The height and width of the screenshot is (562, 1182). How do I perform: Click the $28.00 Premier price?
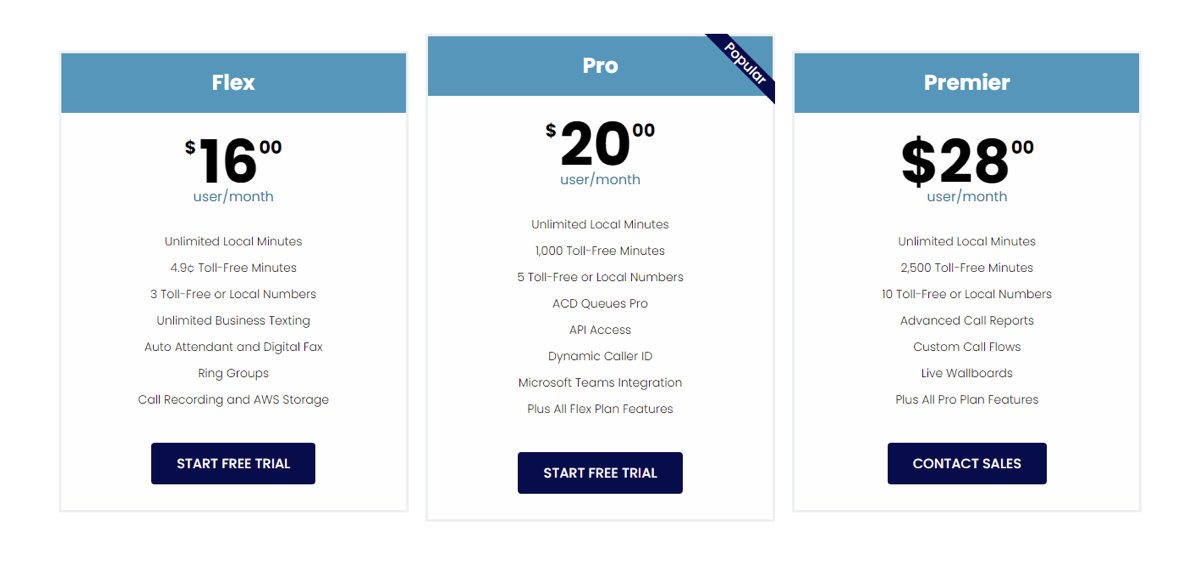[x=966, y=159]
